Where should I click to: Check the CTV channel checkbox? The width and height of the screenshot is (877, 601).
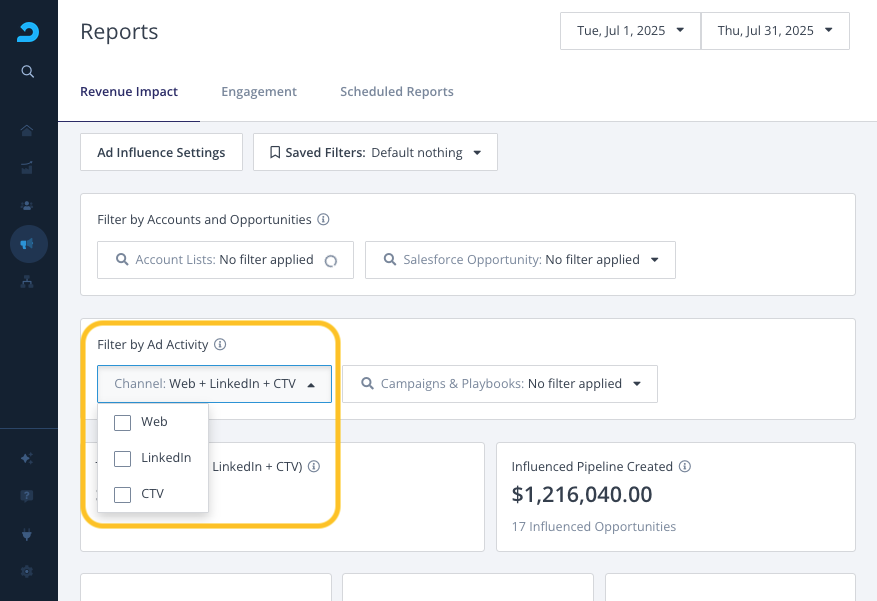[123, 495]
